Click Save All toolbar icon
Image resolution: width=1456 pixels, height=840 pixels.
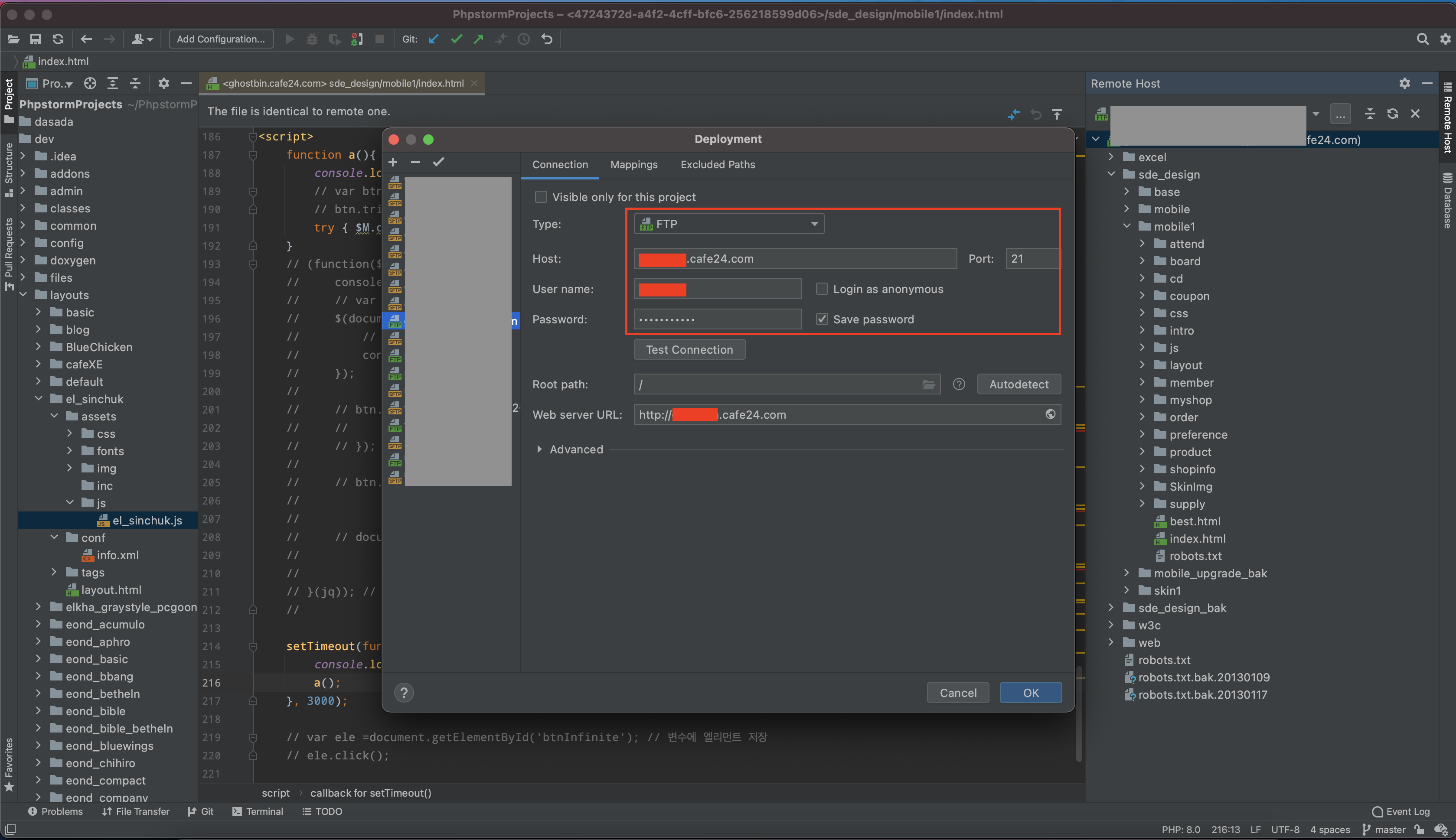point(35,39)
